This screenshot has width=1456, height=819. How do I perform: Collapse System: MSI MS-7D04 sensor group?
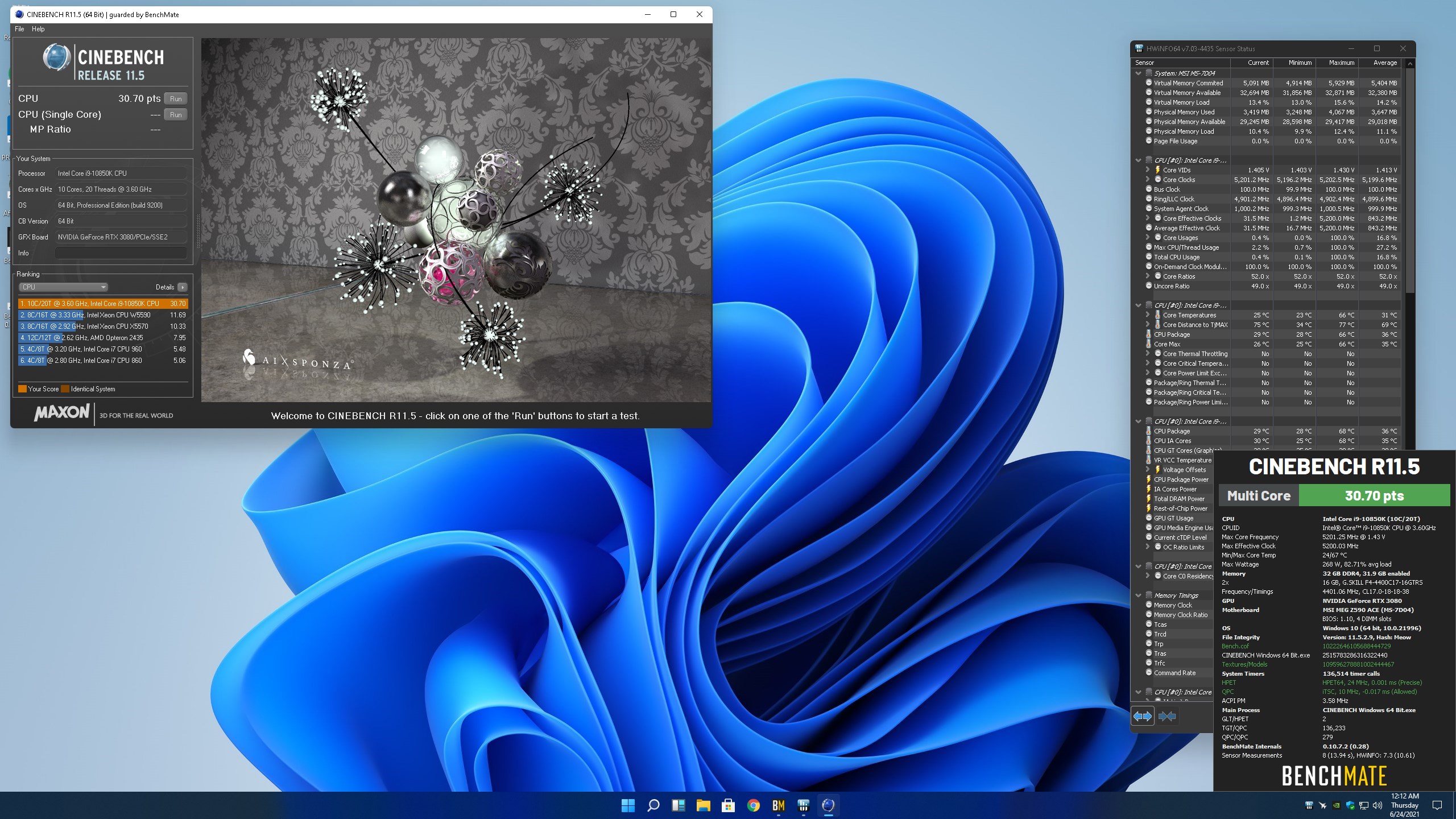coord(1138,73)
